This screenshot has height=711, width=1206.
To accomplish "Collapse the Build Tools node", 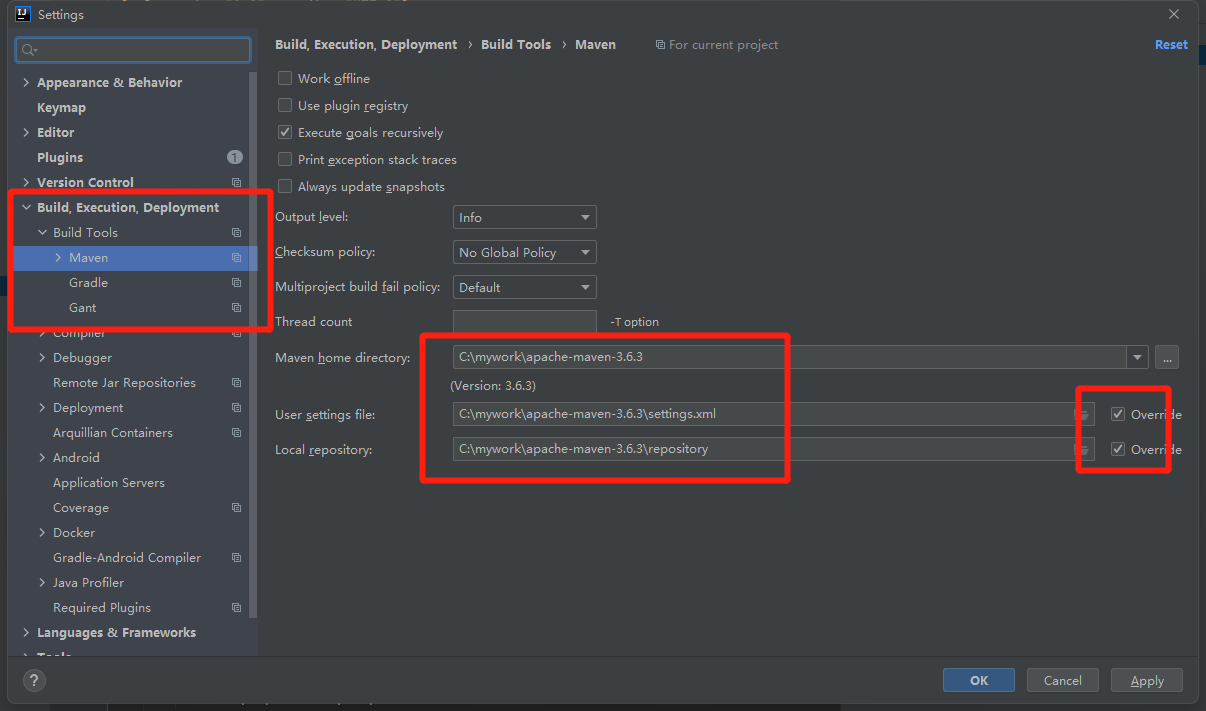I will [42, 232].
